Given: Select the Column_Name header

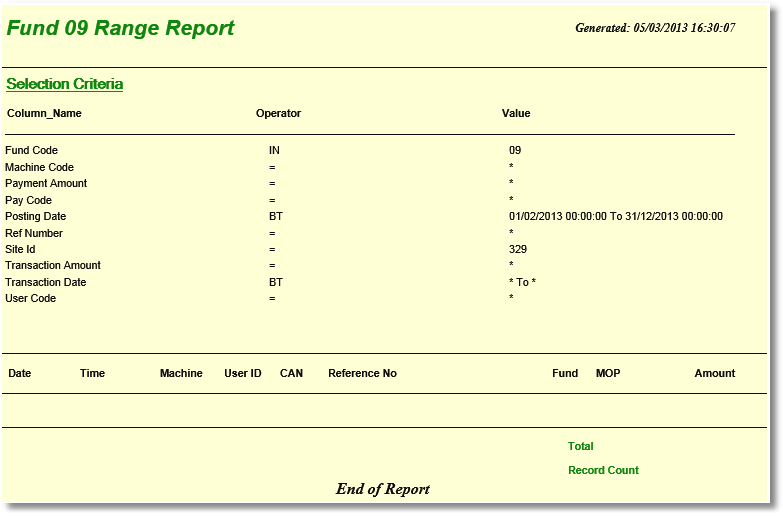Looking at the screenshot, I should [44, 113].
